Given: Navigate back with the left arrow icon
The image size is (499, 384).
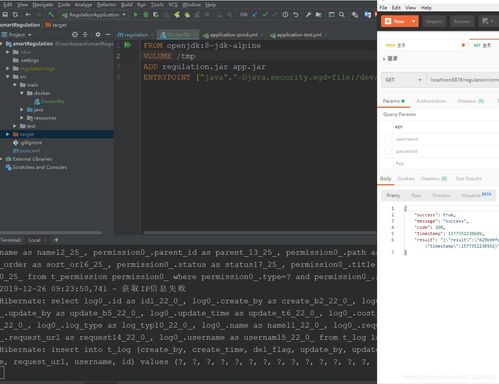Looking at the screenshot, I should 28,15.
